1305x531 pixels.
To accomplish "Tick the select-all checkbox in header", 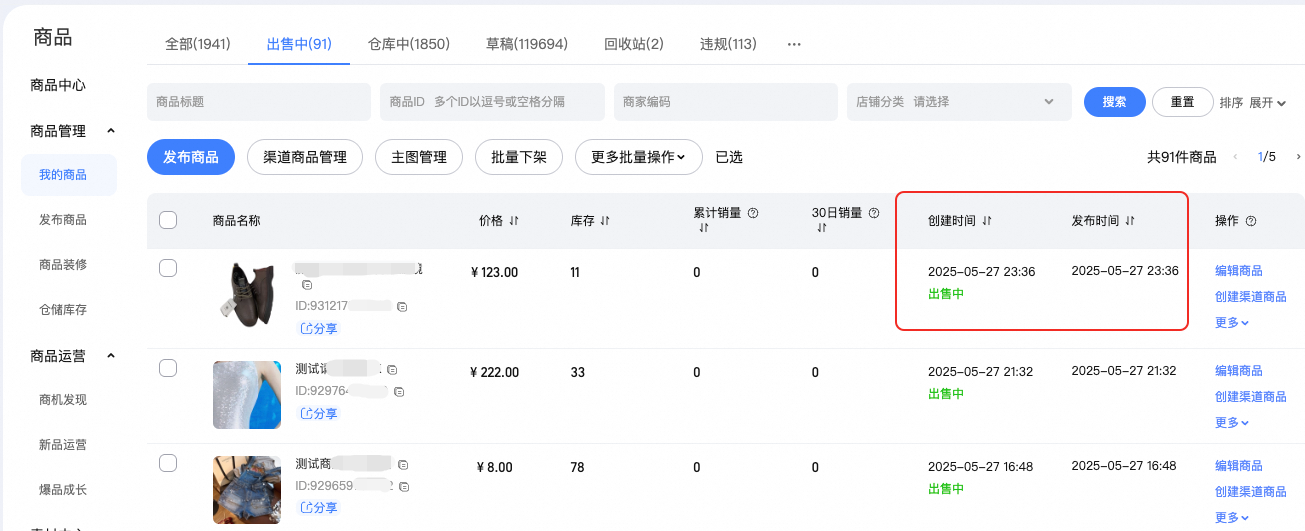I will pos(168,220).
